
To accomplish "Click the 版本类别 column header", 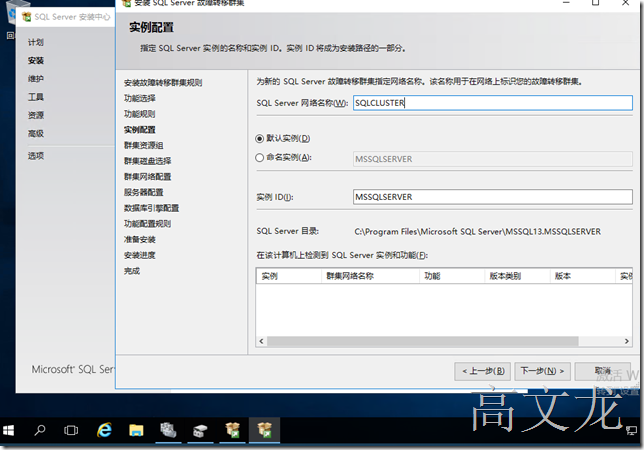I will (x=517, y=276).
